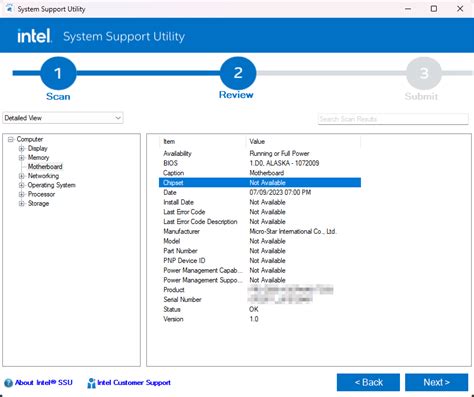
Task: Collapse the Computer tree node
Action: click(x=11, y=139)
